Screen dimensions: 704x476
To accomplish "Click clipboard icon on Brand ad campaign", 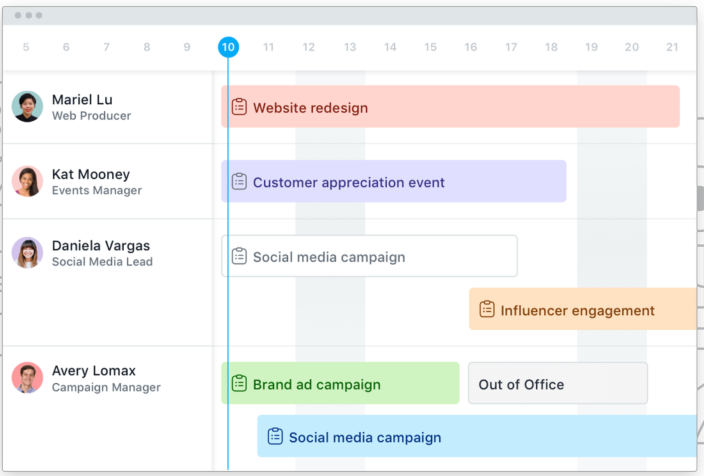I will tap(239, 383).
